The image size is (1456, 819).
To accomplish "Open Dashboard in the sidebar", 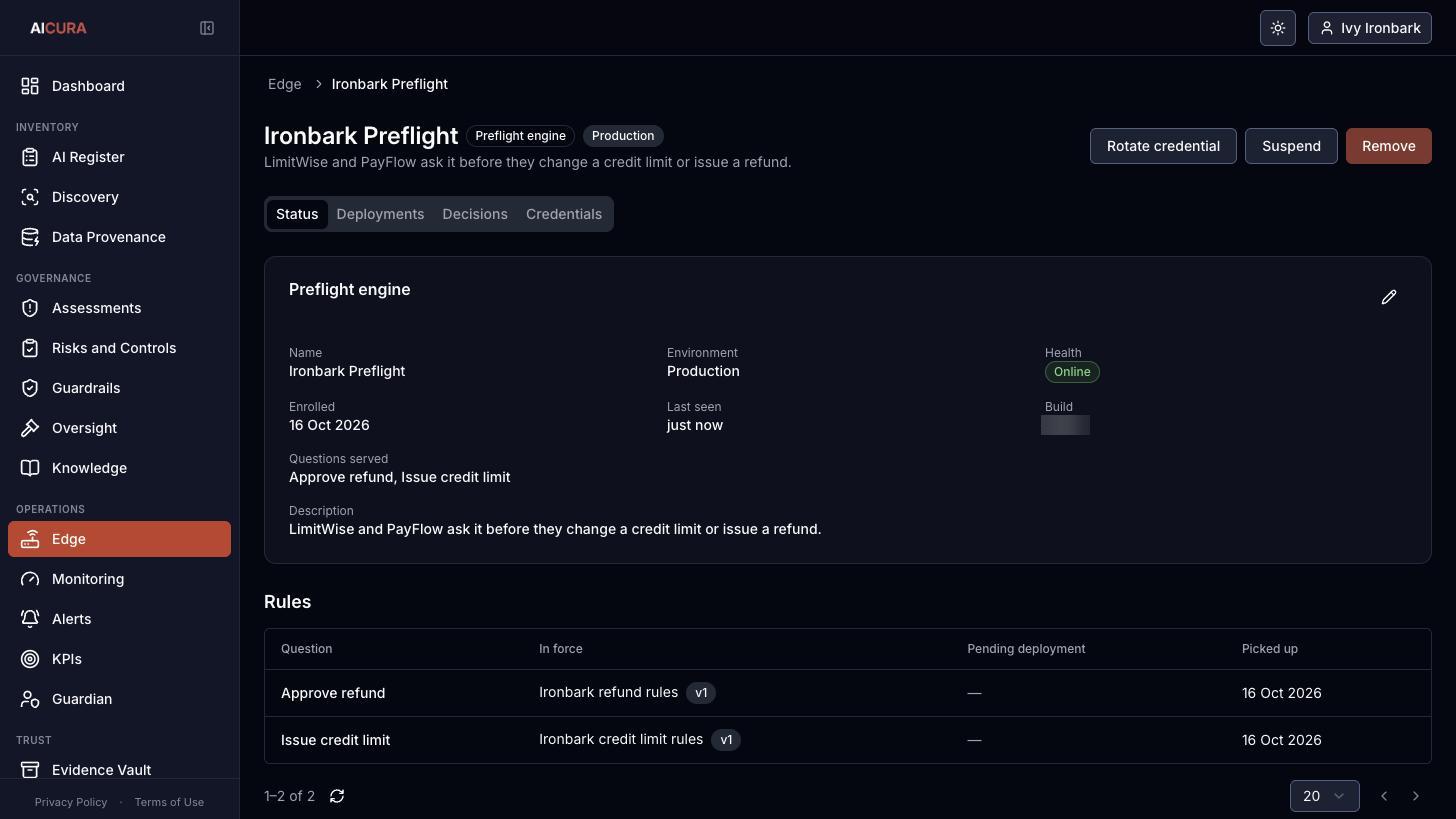I will tap(119, 86).
